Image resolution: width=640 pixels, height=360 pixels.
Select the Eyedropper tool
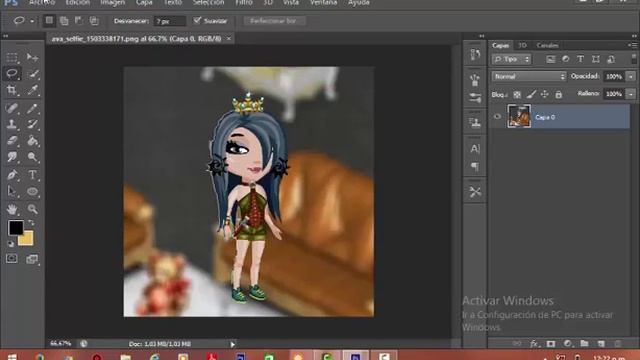[x=32, y=90]
